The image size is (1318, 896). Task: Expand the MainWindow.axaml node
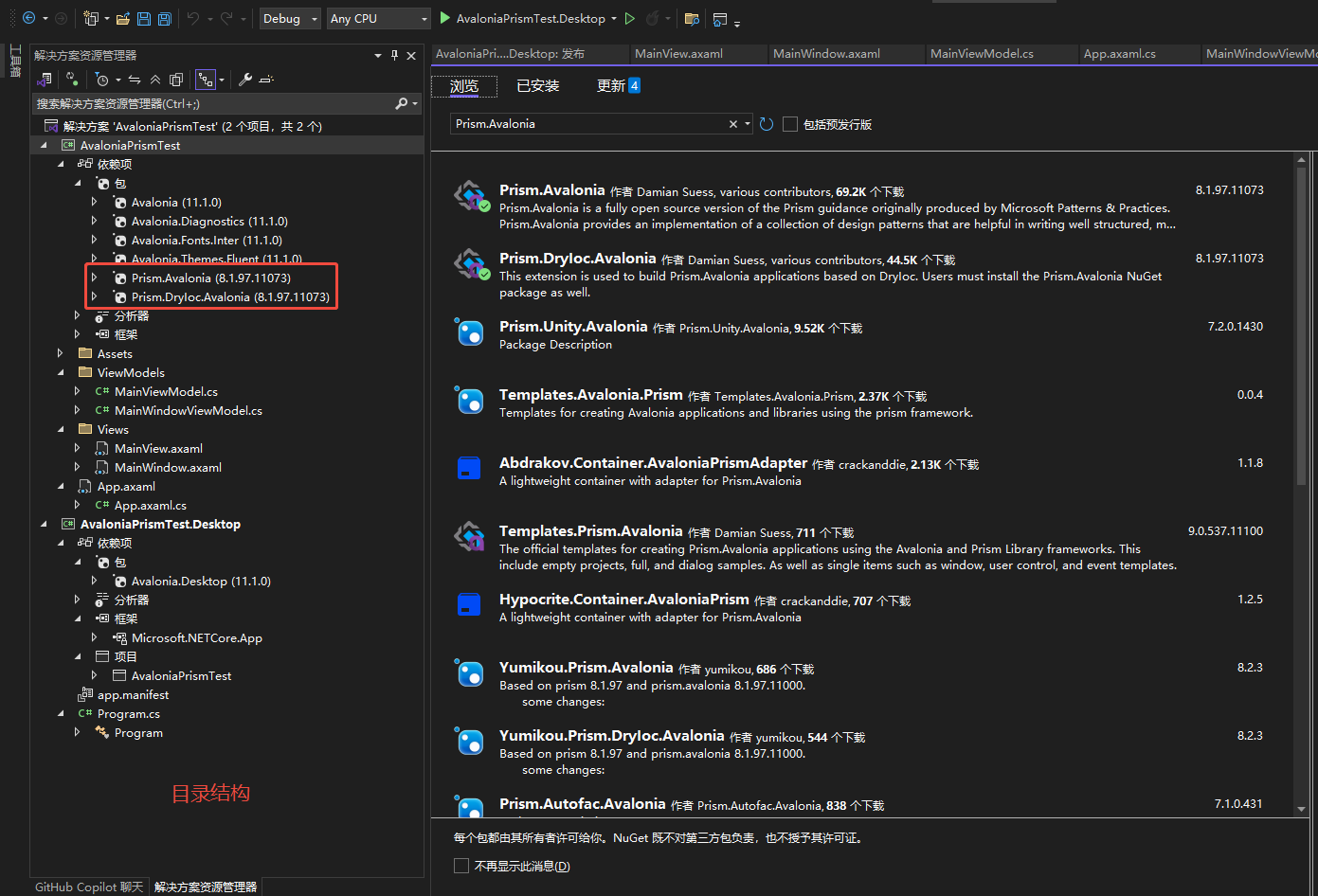[77, 467]
